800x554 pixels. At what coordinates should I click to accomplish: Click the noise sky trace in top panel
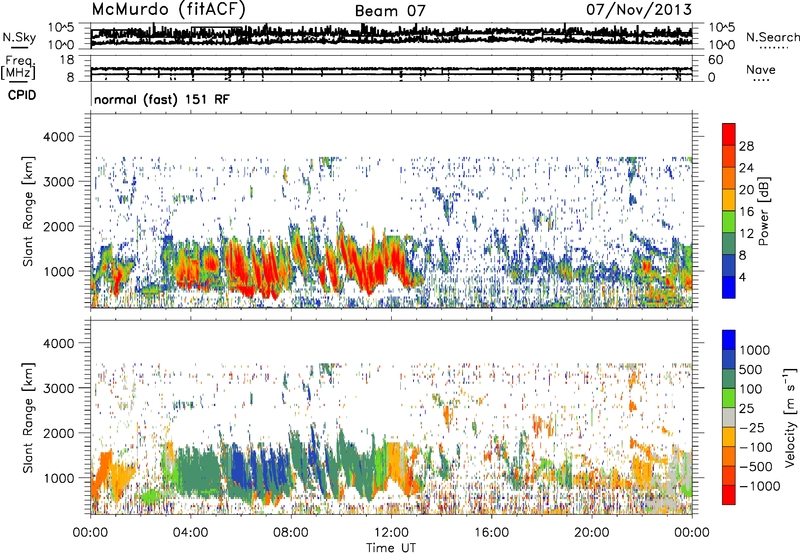(392, 36)
